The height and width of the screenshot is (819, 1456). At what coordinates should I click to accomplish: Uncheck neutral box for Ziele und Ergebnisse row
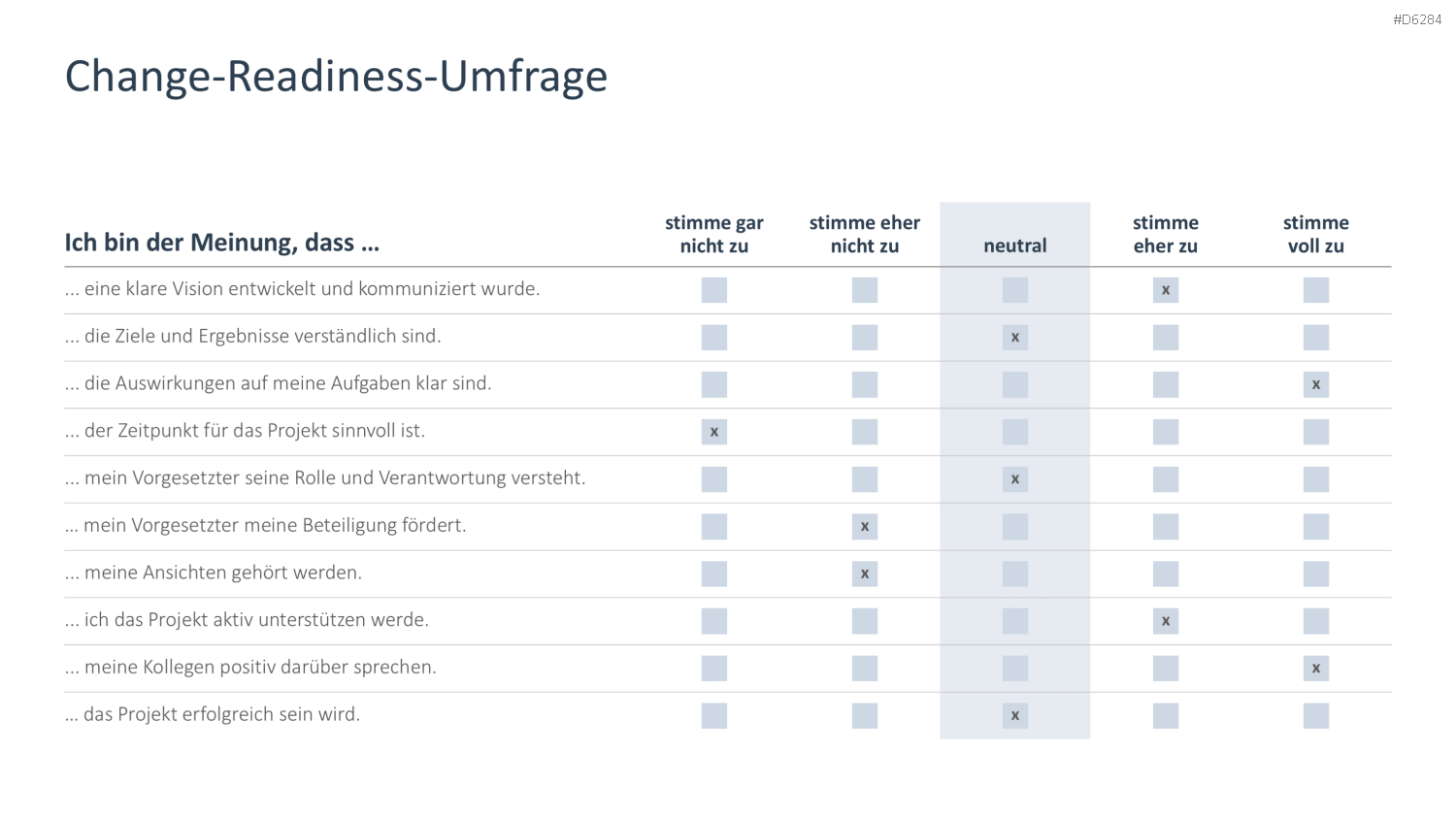[1014, 338]
